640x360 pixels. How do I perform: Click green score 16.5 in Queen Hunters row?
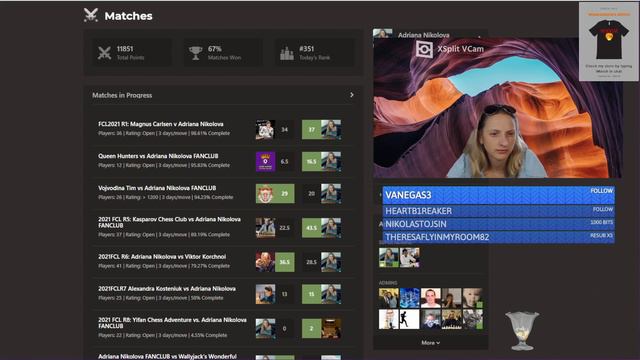(311, 162)
